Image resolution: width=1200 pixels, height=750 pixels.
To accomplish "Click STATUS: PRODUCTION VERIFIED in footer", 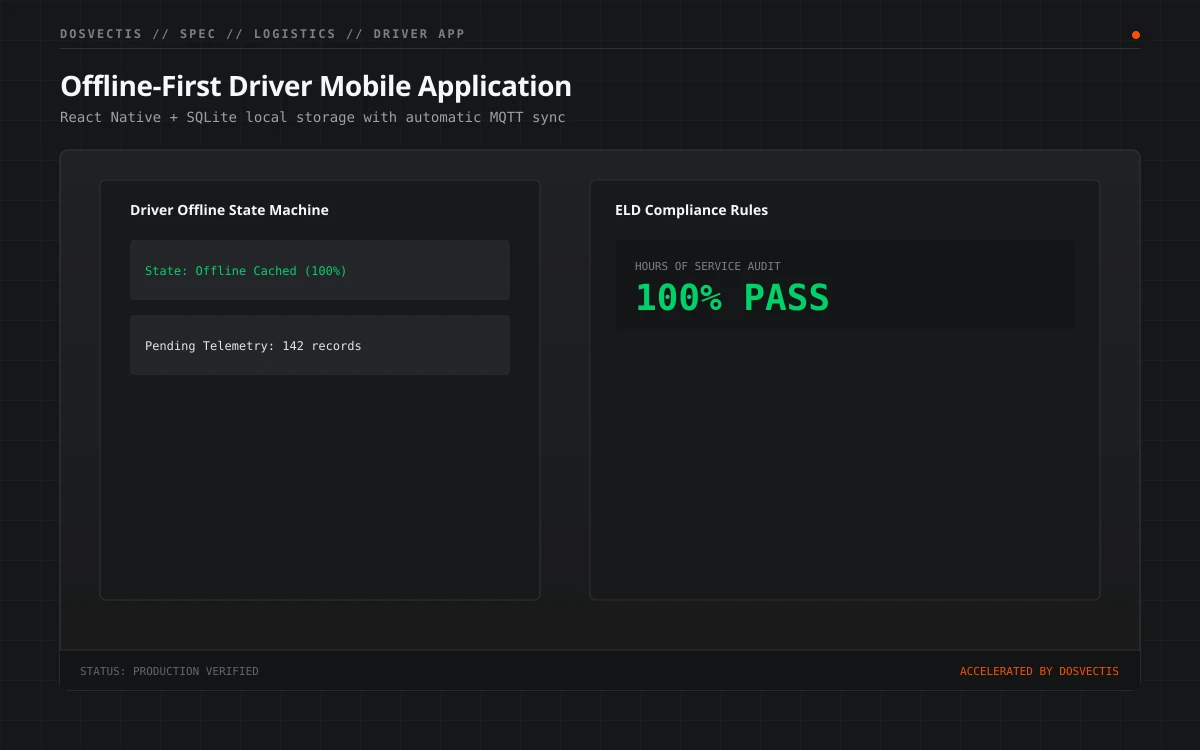I will [169, 671].
